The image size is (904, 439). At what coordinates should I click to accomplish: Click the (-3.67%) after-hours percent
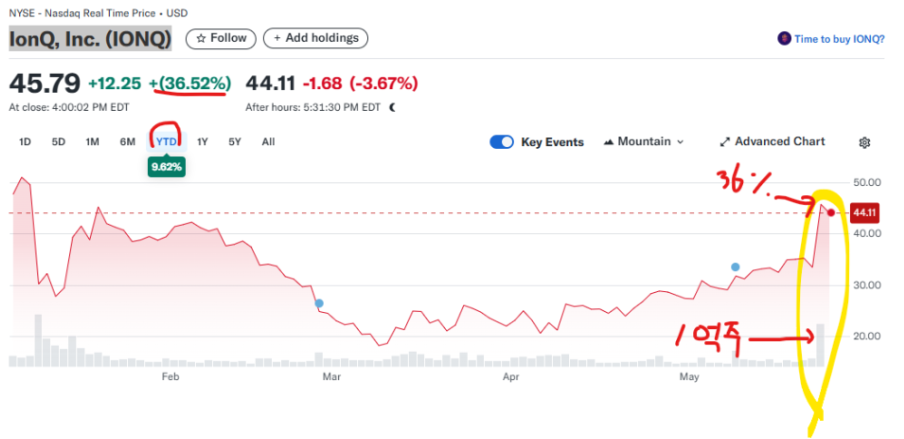(384, 84)
